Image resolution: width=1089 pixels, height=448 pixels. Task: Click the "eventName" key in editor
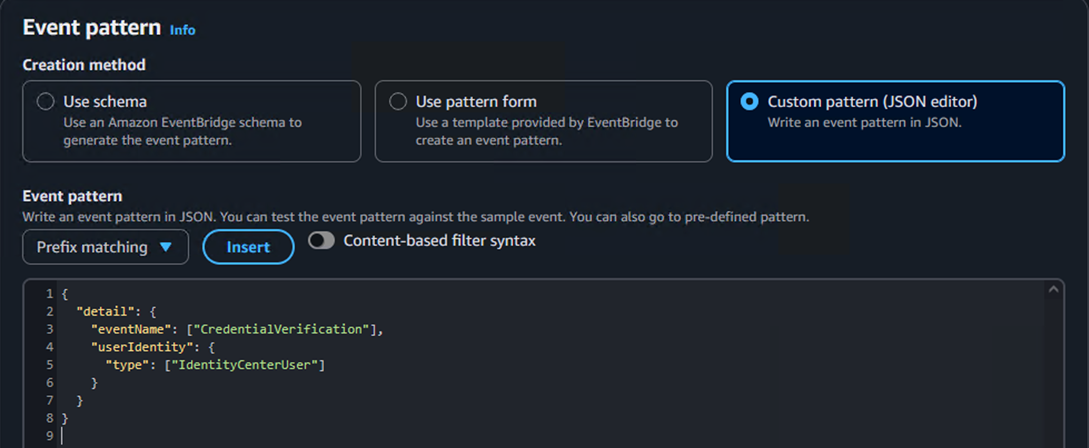[129, 329]
